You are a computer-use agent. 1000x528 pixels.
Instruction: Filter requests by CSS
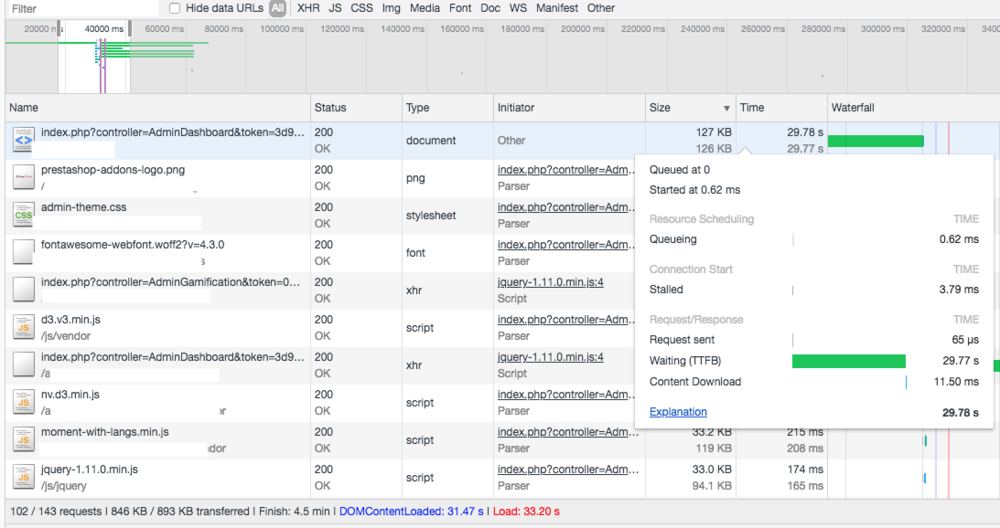[362, 8]
